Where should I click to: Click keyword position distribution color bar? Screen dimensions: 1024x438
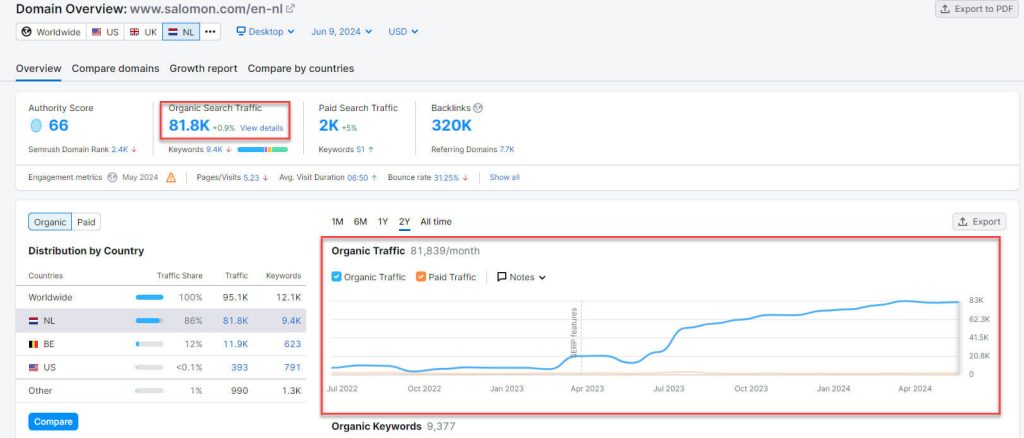(263, 149)
